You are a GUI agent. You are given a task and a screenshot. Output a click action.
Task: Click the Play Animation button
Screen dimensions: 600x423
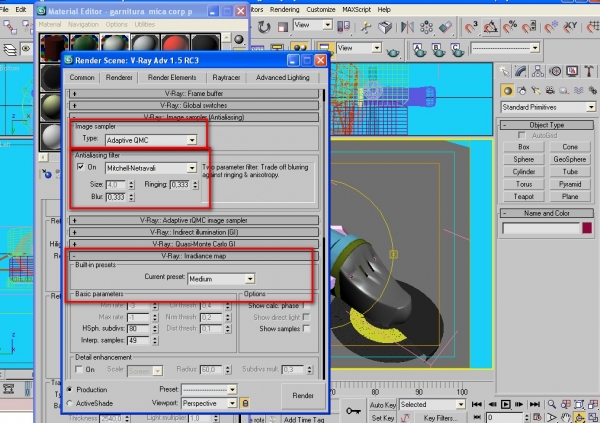point(505,404)
